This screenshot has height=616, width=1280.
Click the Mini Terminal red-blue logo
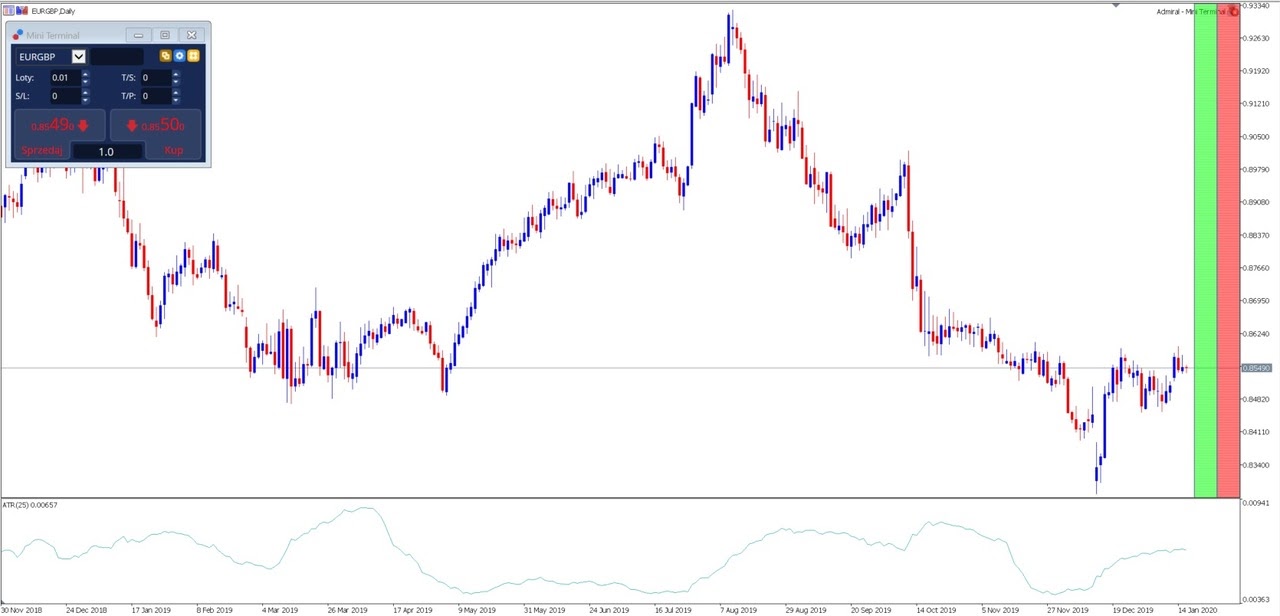[18, 35]
